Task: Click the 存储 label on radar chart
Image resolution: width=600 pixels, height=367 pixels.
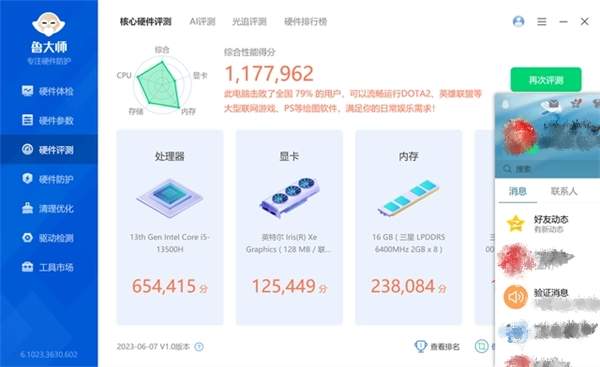Action: click(x=135, y=111)
